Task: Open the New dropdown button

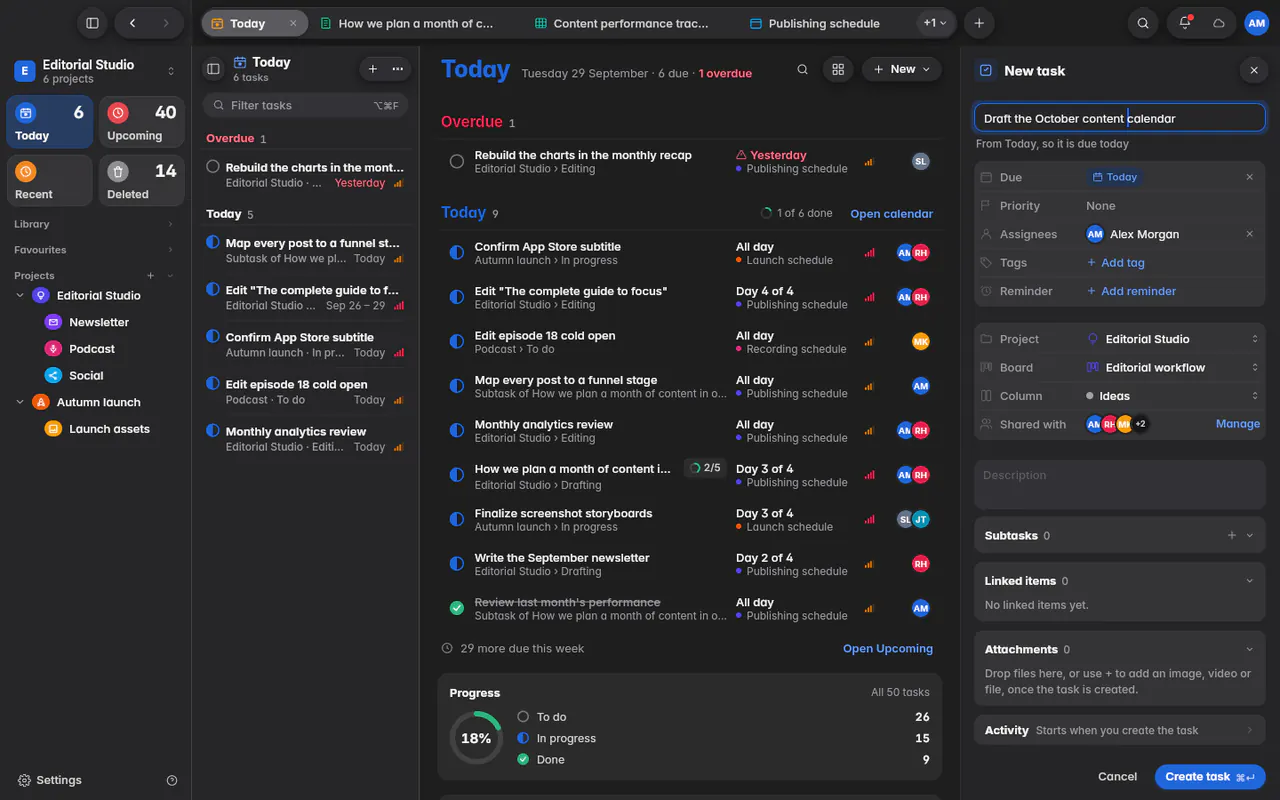Action: [x=902, y=69]
